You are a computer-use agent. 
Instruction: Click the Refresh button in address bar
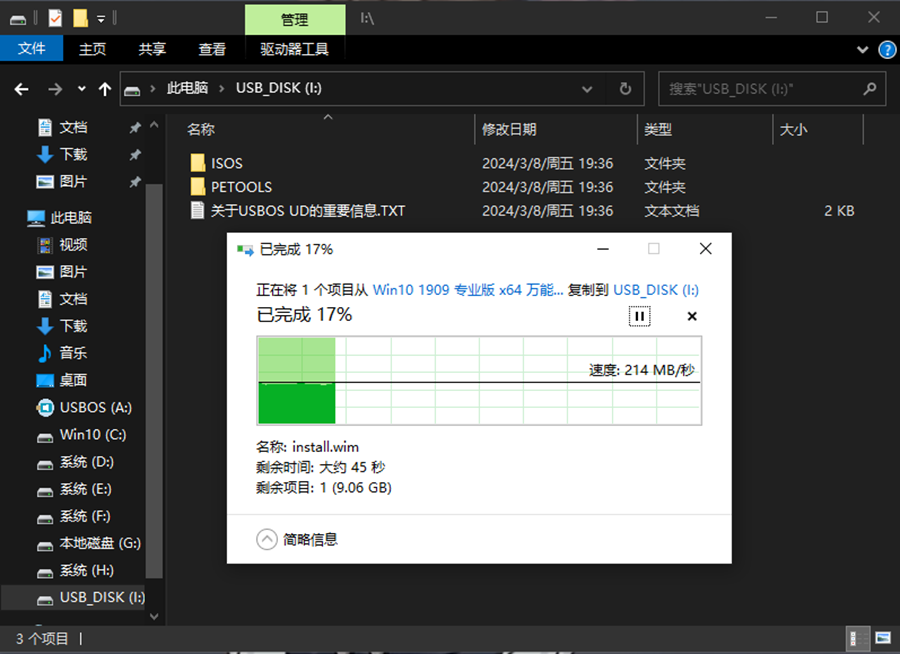[x=625, y=89]
